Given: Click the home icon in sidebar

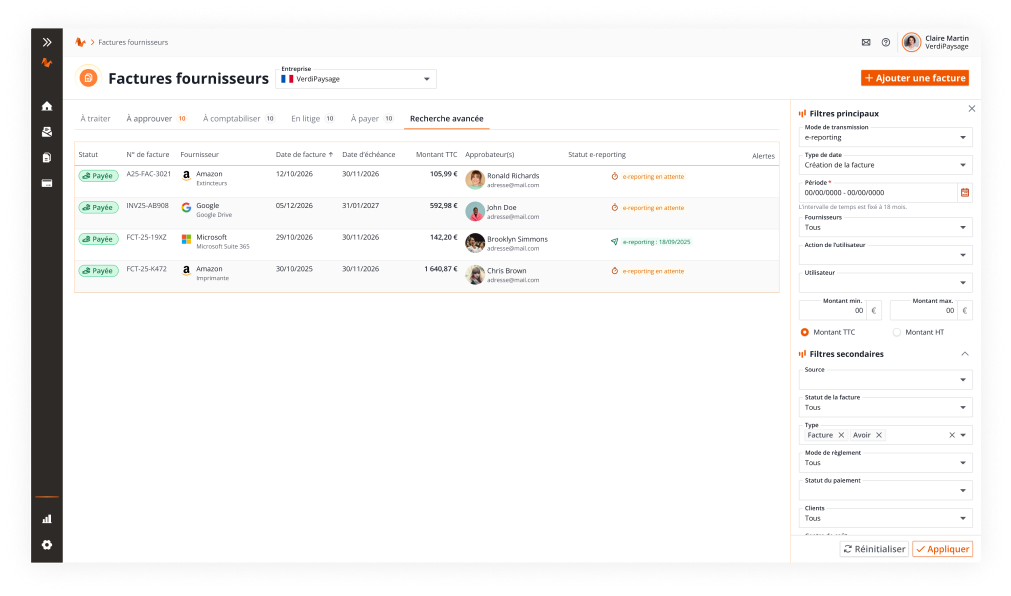Looking at the screenshot, I should (x=47, y=106).
